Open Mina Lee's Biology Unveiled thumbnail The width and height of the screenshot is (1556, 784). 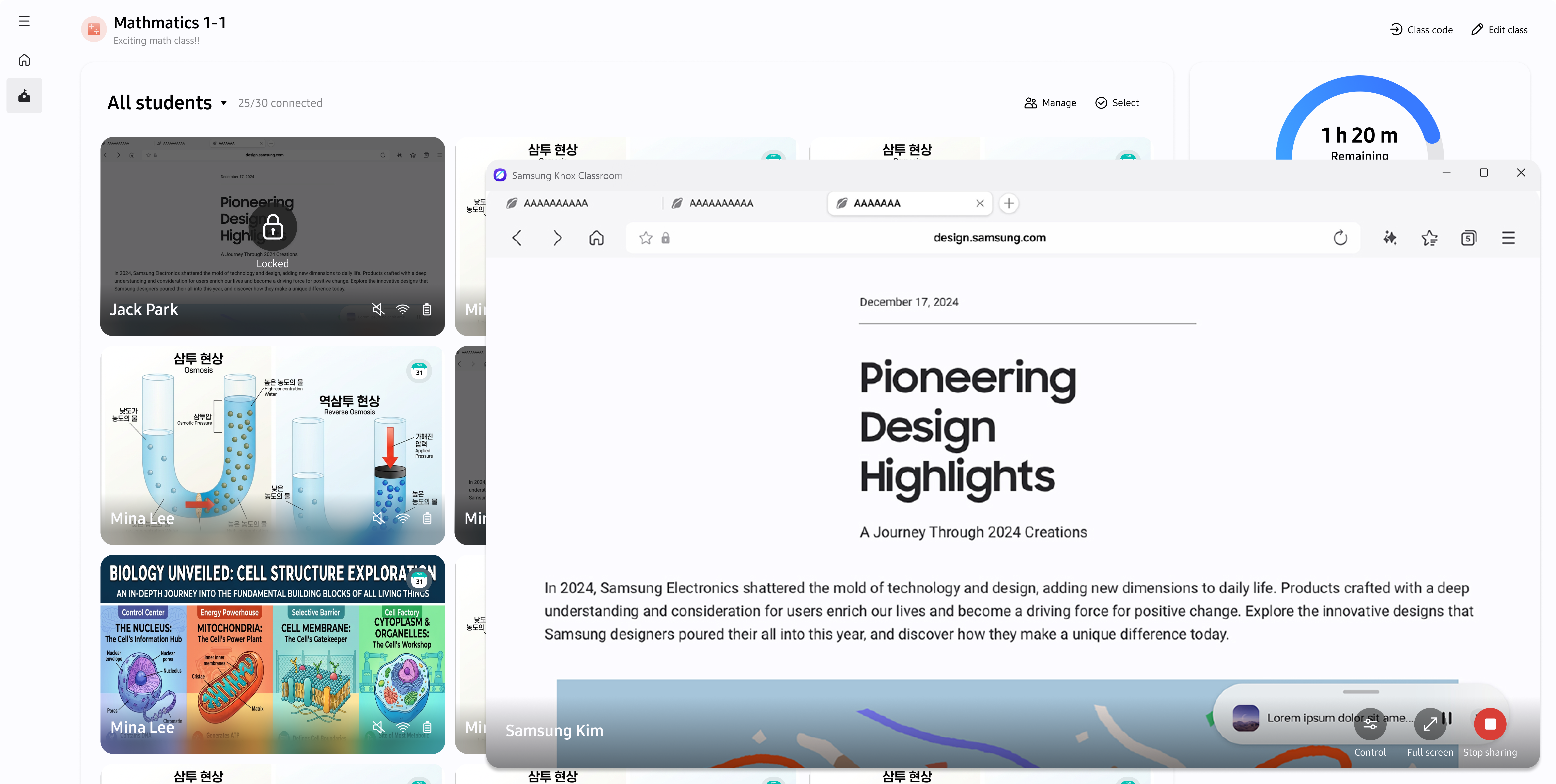click(x=273, y=654)
